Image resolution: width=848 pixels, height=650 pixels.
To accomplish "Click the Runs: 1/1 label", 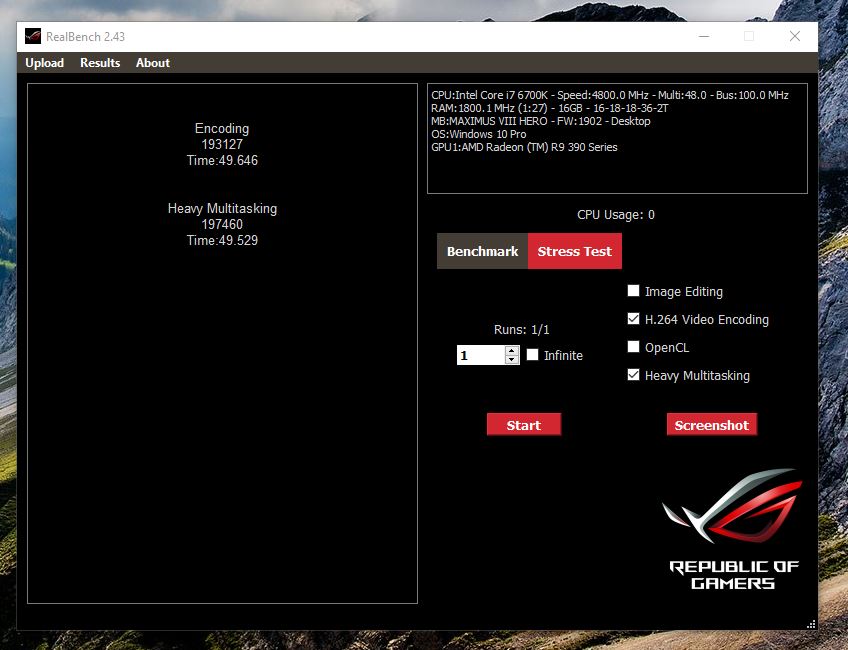I will [521, 329].
